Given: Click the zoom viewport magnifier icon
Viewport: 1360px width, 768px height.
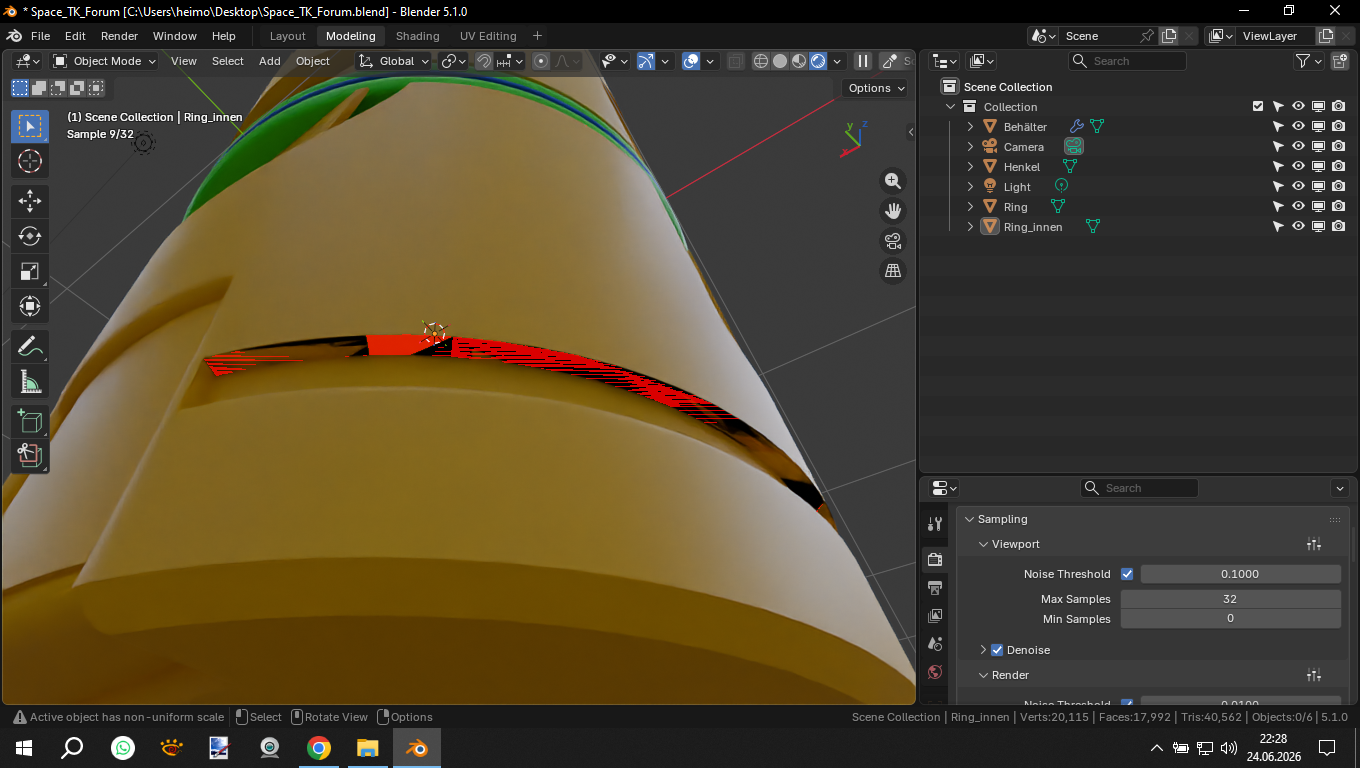Looking at the screenshot, I should click(893, 181).
